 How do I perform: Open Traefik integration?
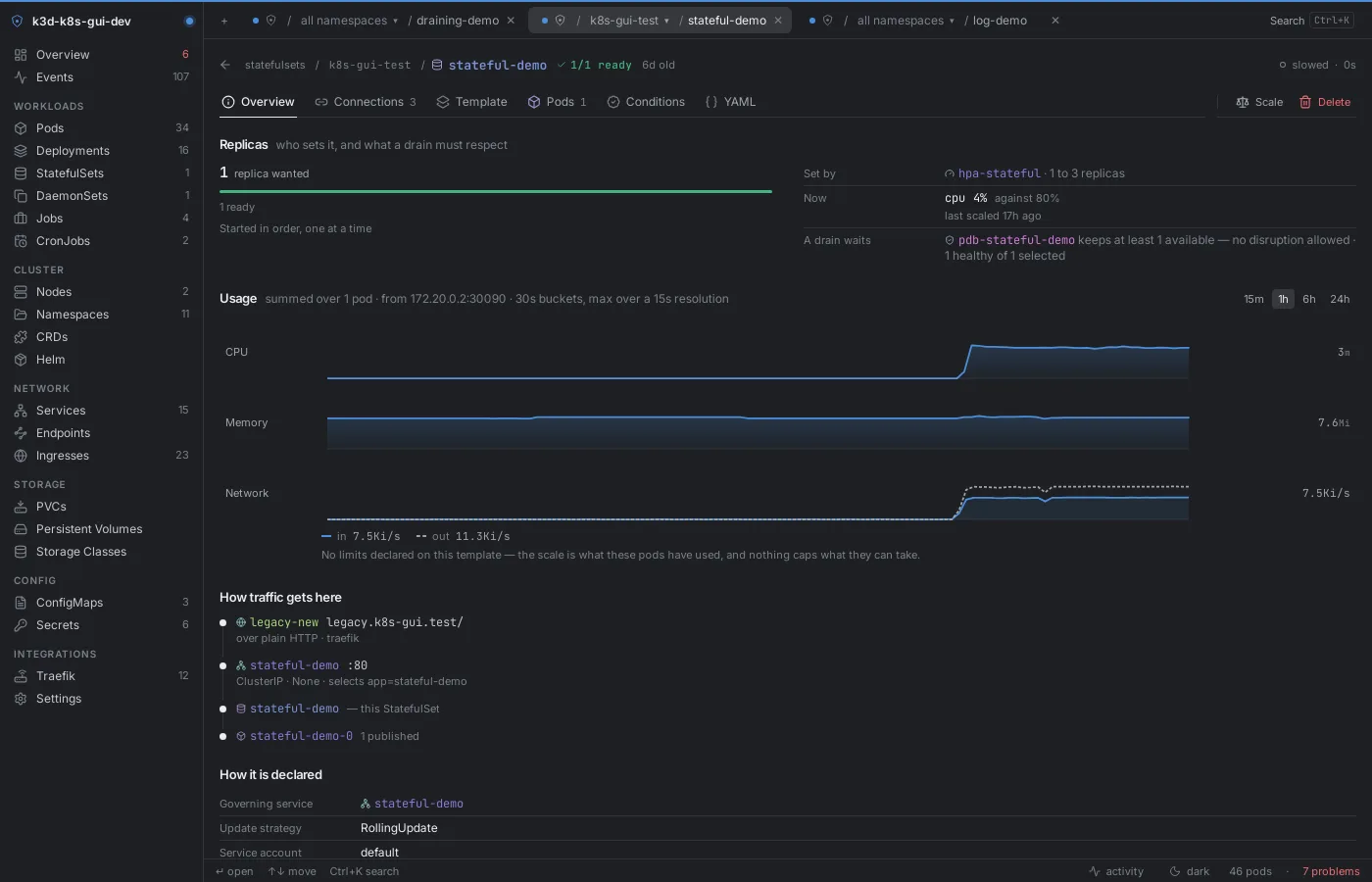(101, 676)
